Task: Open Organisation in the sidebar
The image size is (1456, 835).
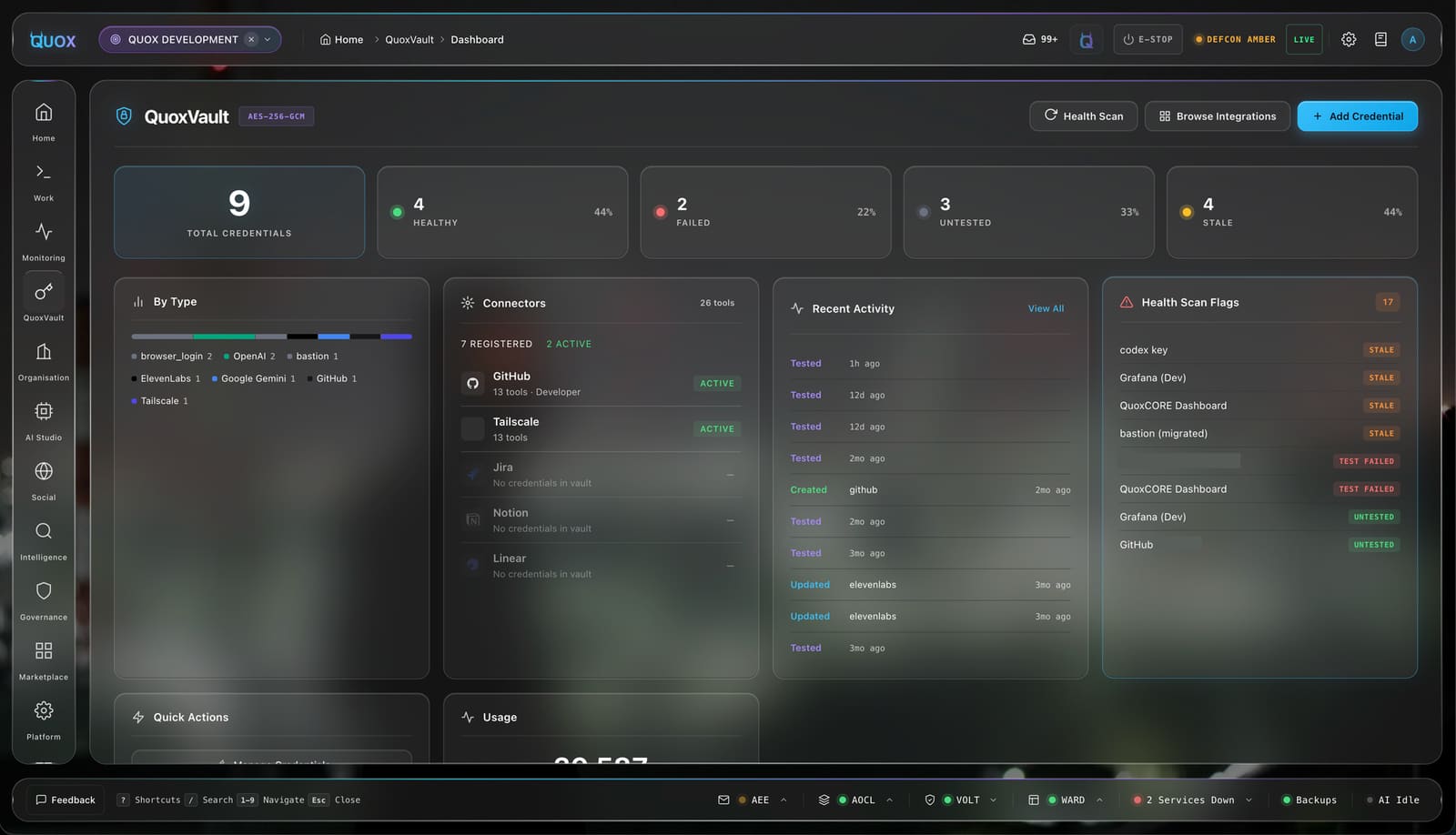Action: [44, 352]
